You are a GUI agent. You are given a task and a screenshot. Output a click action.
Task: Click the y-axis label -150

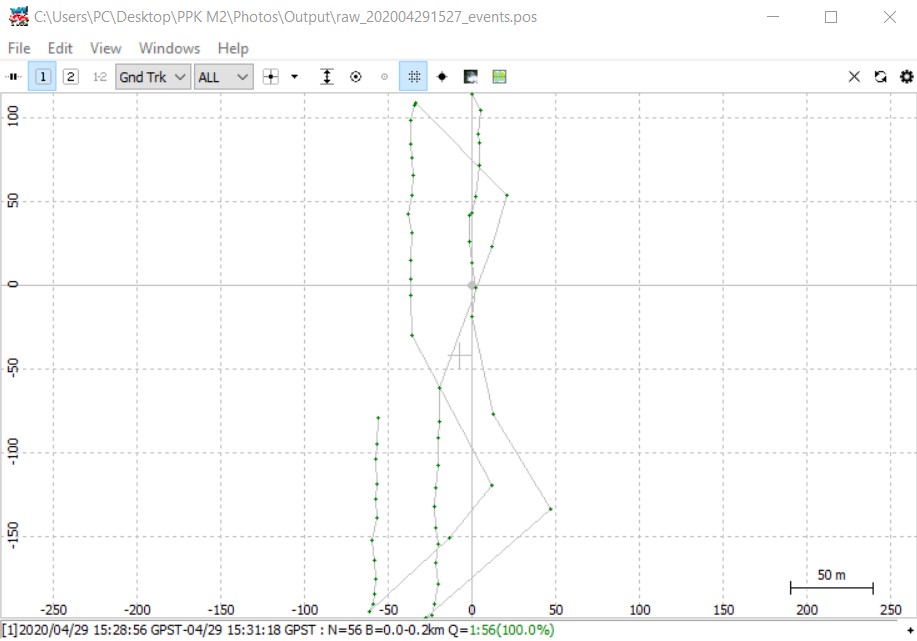point(13,535)
